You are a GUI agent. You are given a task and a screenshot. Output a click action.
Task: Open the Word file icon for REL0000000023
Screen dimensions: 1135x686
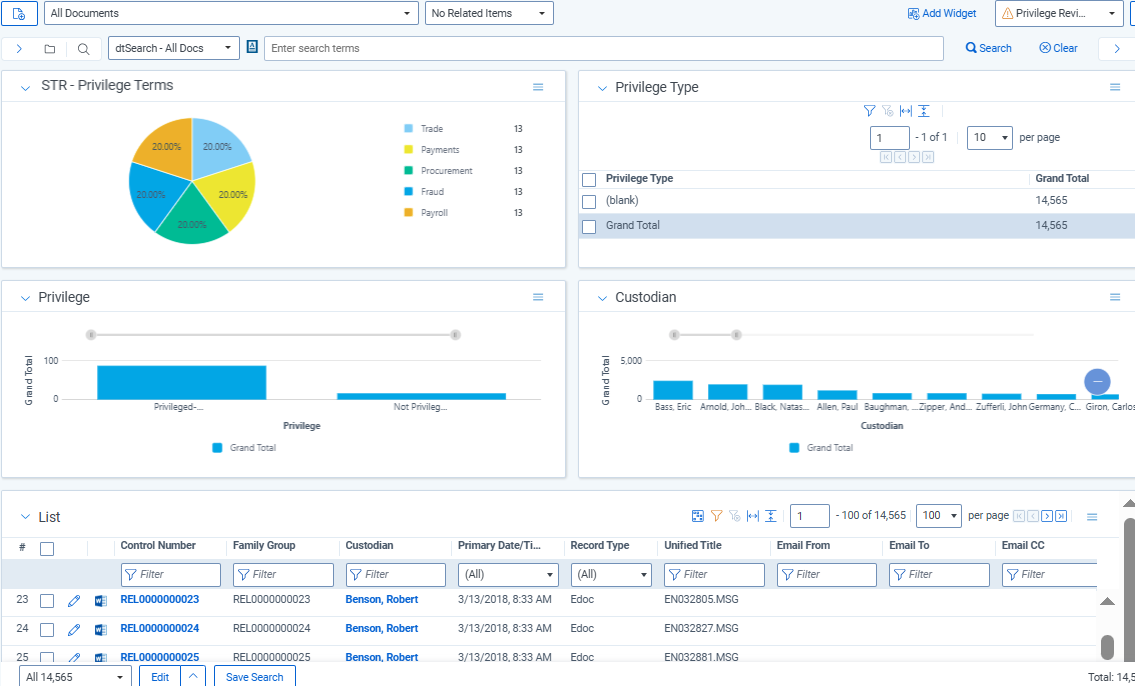click(x=101, y=601)
